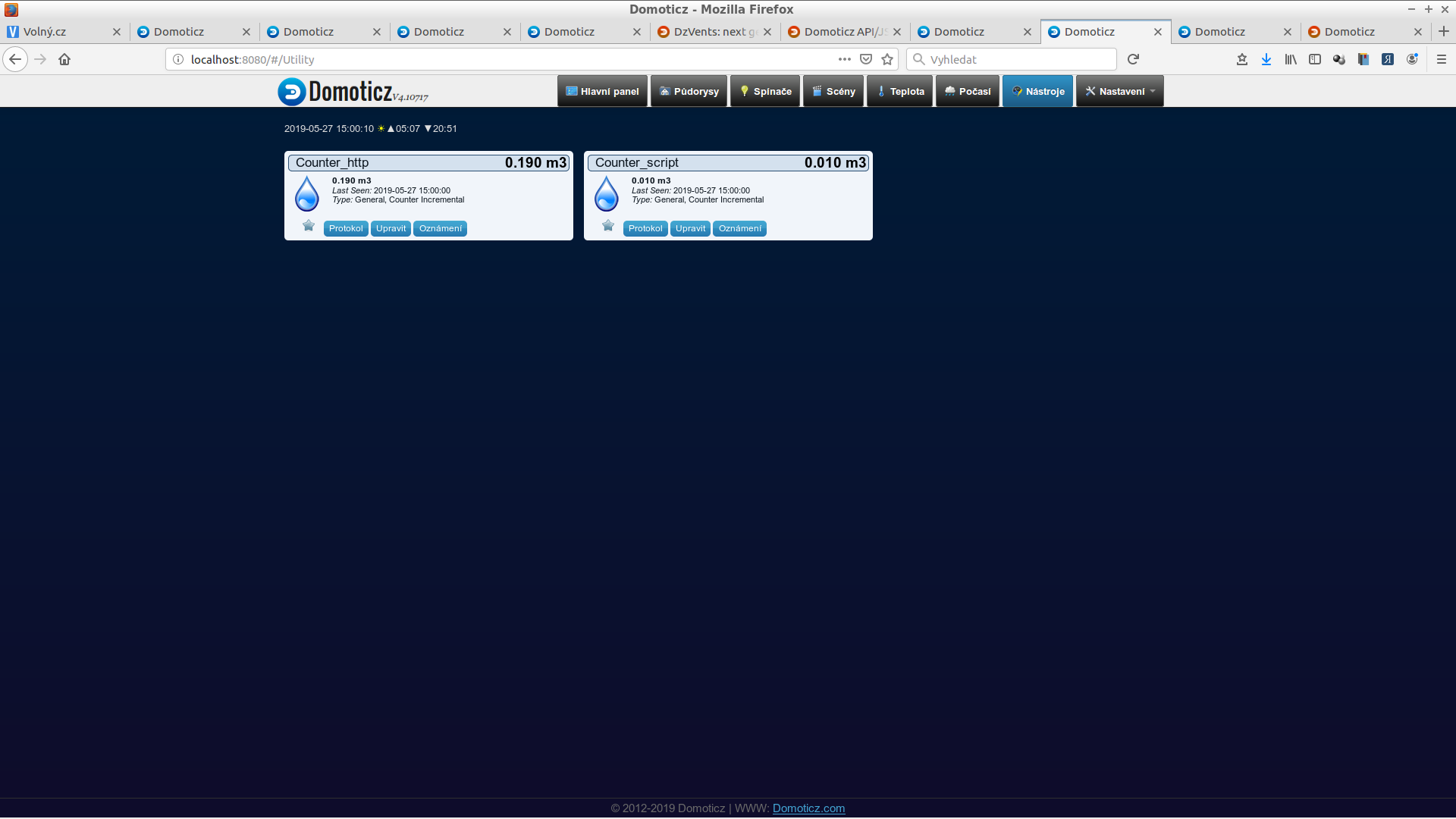This screenshot has height=819, width=1456.
Task: Switch to the DzVents browser tab
Action: (x=709, y=32)
